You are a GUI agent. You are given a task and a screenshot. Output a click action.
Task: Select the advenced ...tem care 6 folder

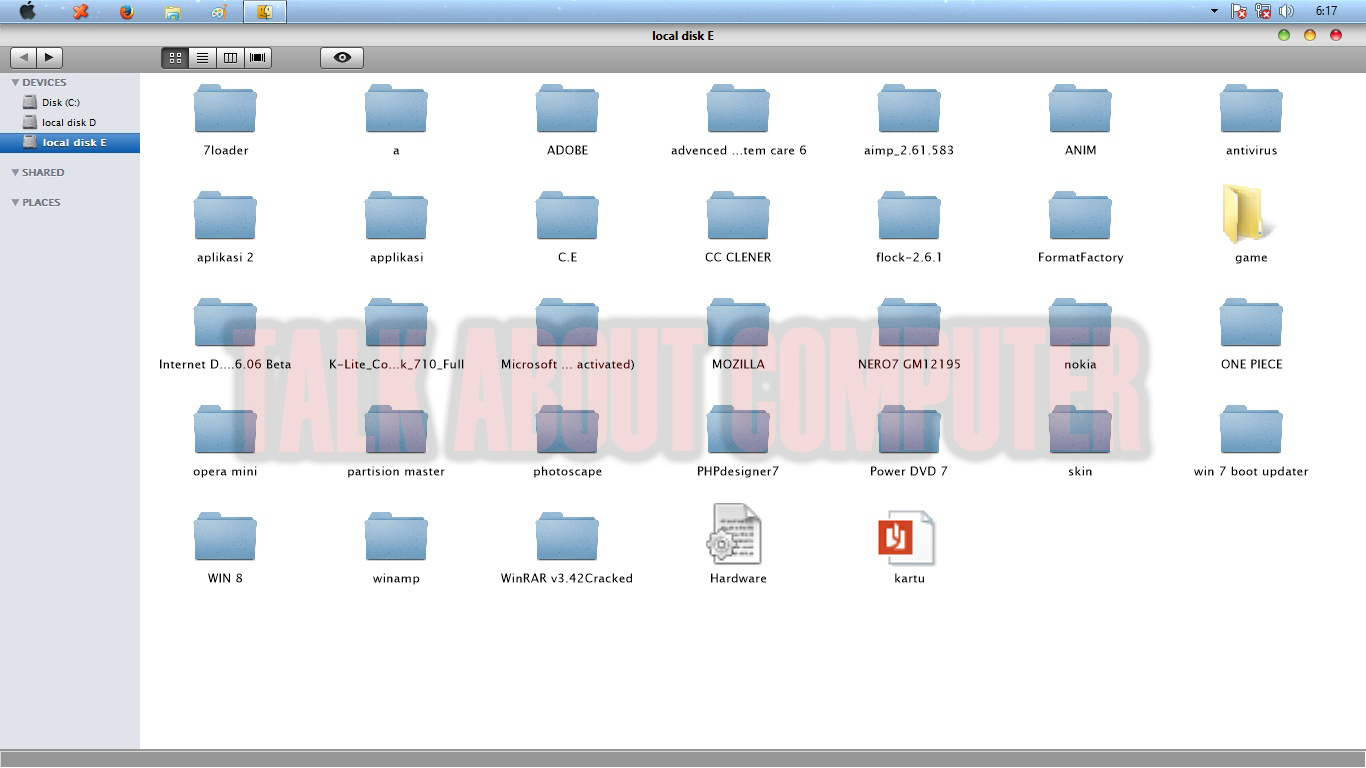click(738, 120)
